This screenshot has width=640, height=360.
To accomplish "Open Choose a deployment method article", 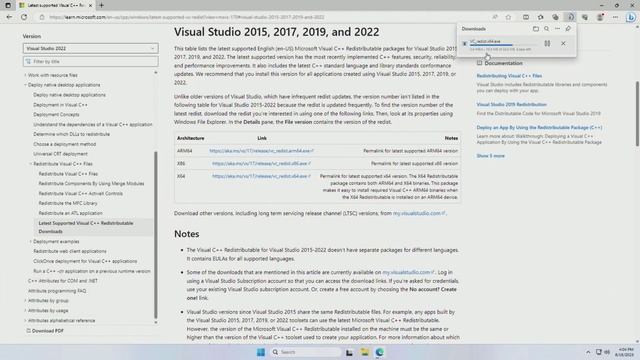I will pyautogui.click(x=64, y=144).
